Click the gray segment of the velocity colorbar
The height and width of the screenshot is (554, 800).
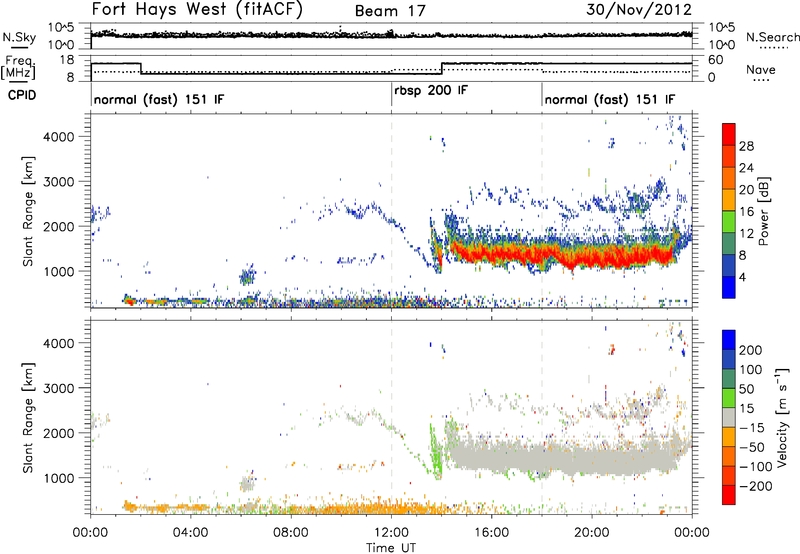(x=729, y=417)
